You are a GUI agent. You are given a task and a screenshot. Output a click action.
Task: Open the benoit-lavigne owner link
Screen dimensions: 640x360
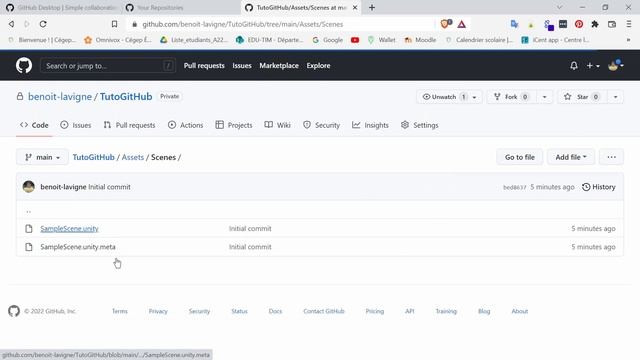click(x=60, y=97)
